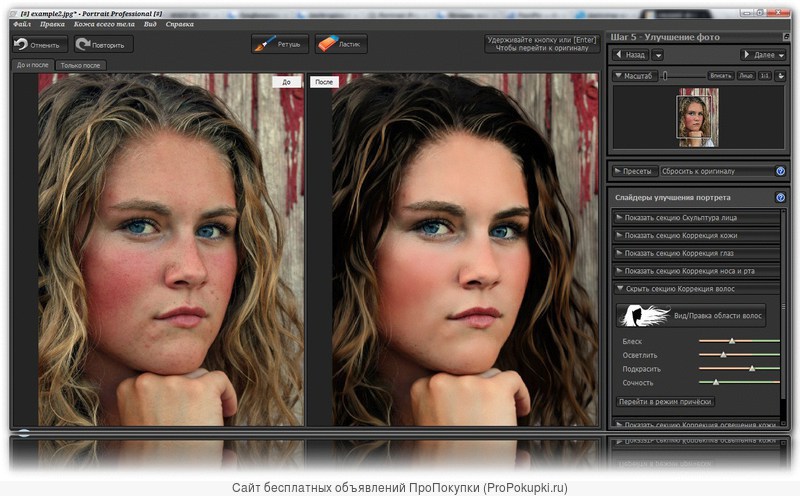Click the Назад back arrow button
The image size is (800, 496).
tap(631, 55)
